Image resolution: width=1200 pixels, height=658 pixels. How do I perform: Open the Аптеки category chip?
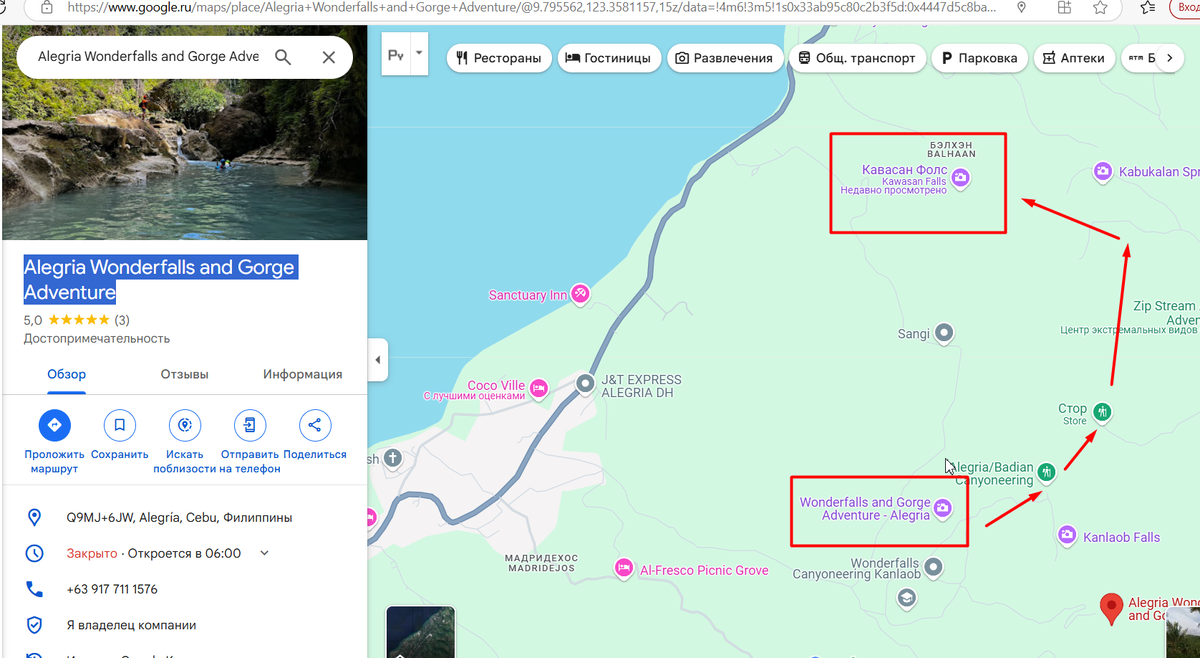1074,58
